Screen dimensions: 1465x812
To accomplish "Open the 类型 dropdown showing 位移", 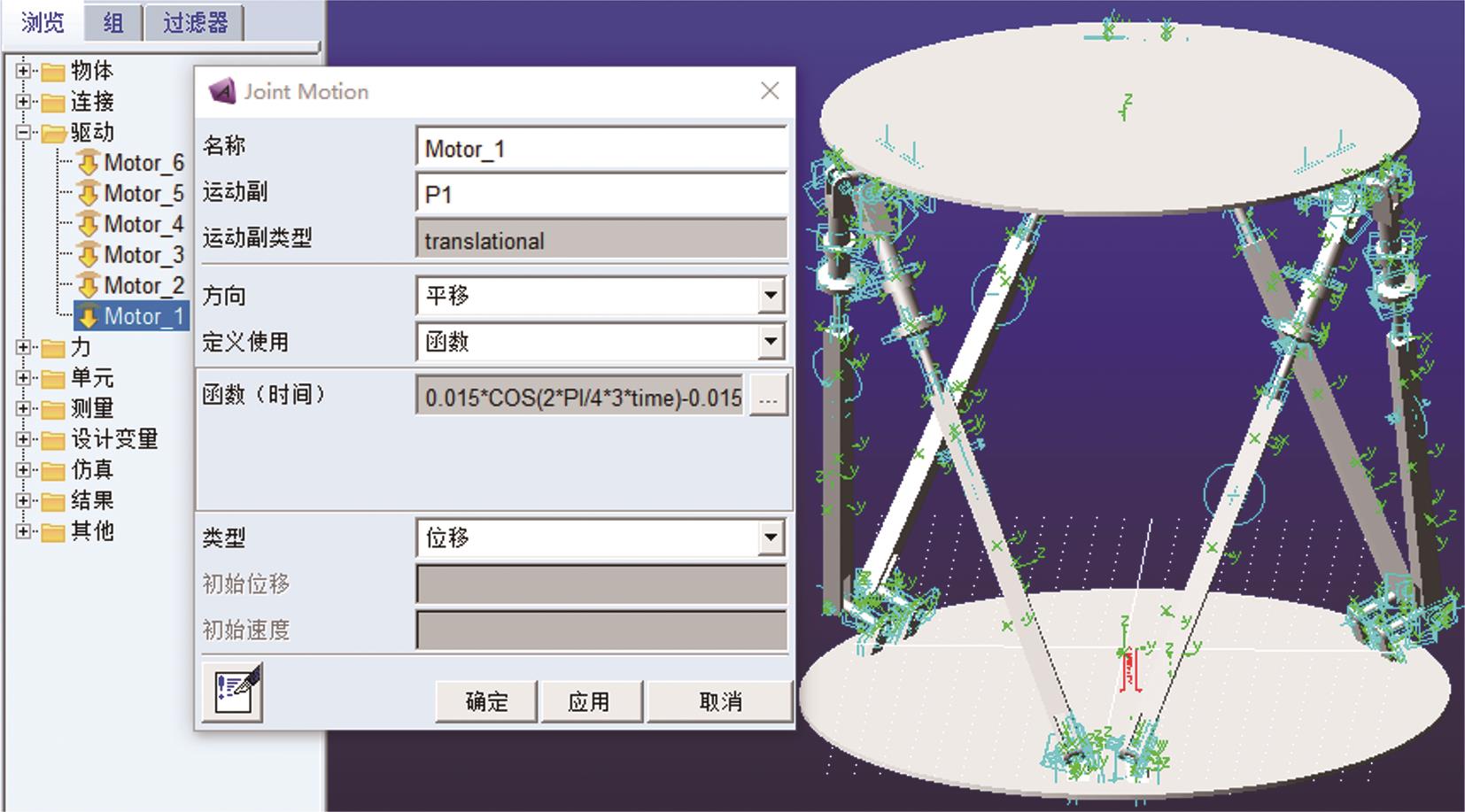I will [771, 537].
